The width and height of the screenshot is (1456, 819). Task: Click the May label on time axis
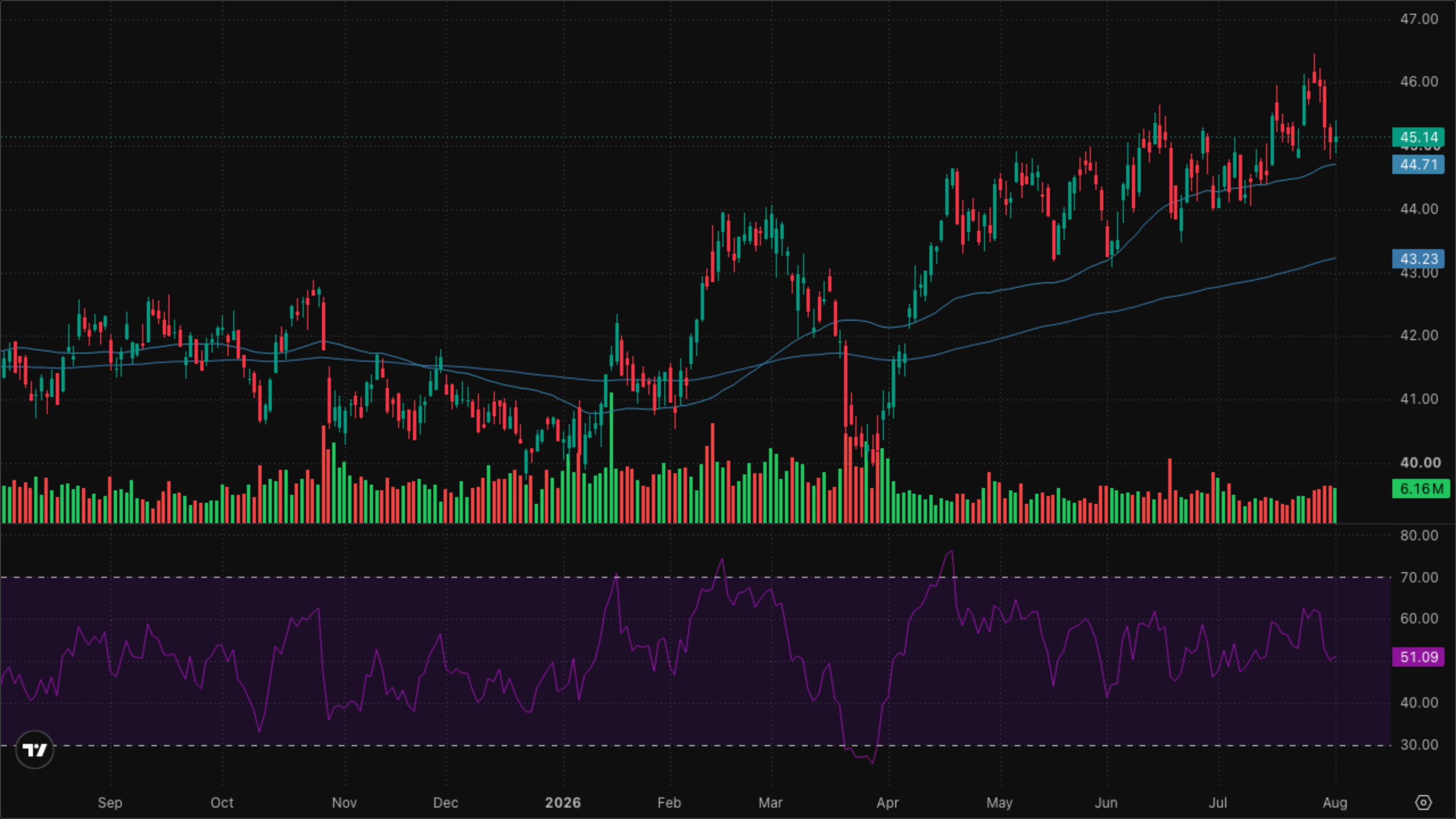tap(999, 803)
